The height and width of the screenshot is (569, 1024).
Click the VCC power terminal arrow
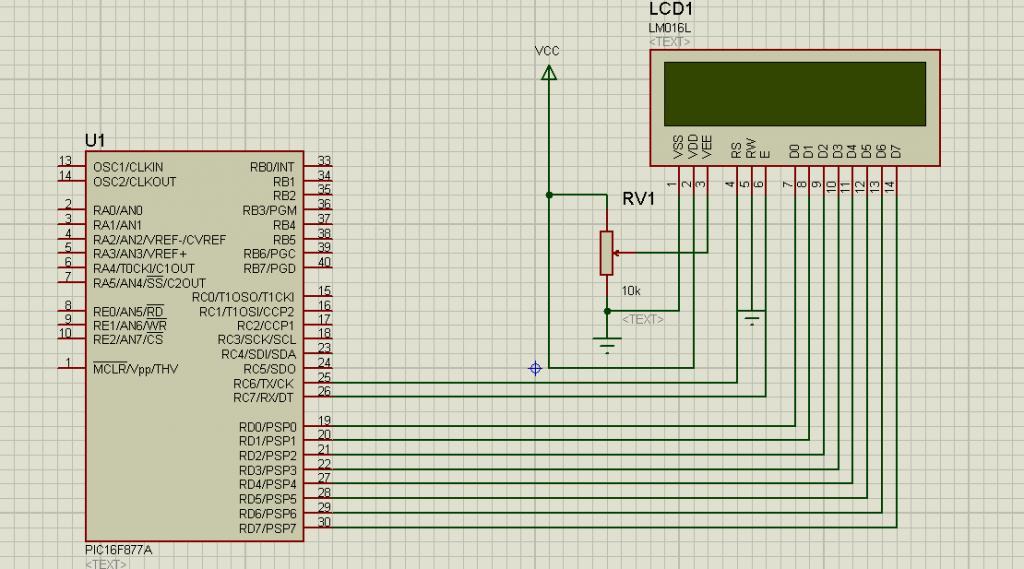click(x=549, y=73)
